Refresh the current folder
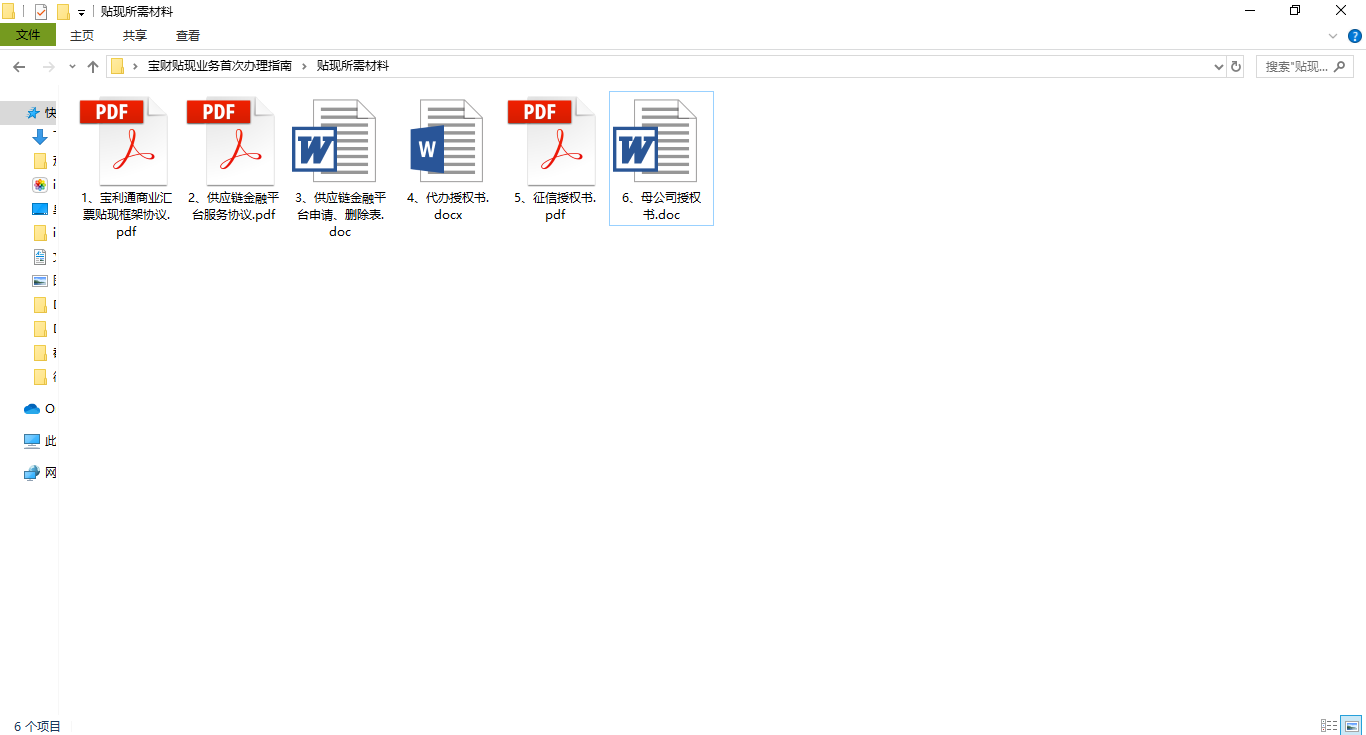Viewport: 1366px width, 735px height. tap(1236, 67)
